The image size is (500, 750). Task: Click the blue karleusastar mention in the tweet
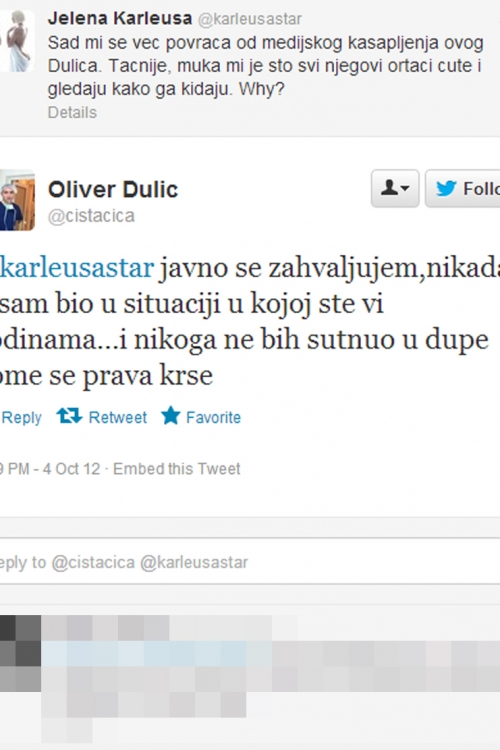pos(77,268)
